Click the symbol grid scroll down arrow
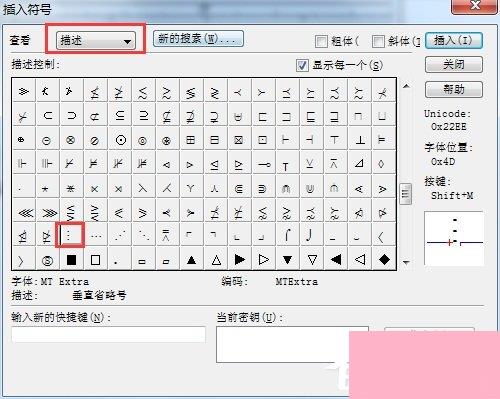The image size is (500, 399). pyautogui.click(x=406, y=263)
